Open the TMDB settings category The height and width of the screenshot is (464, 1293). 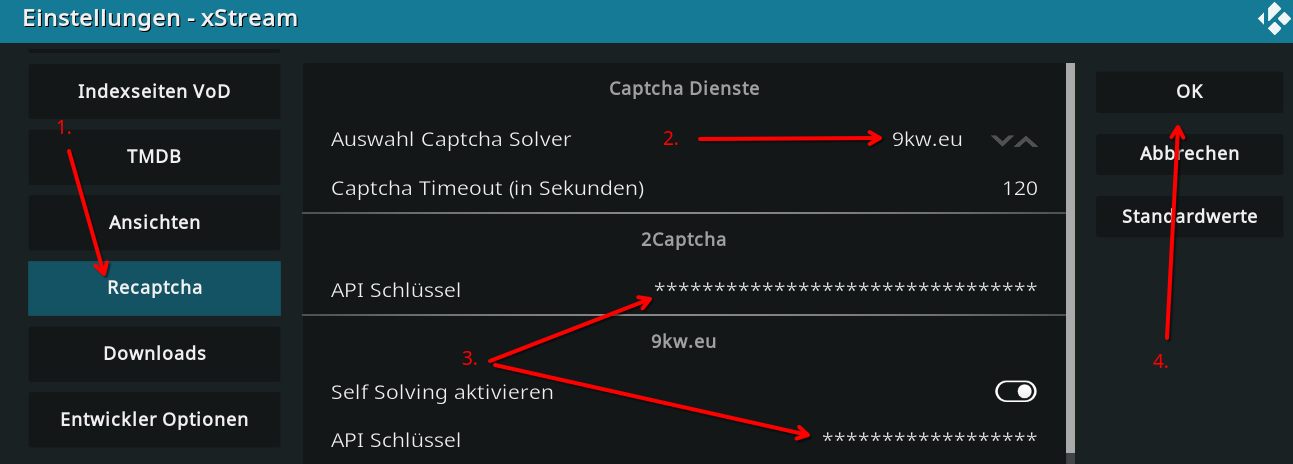[154, 157]
